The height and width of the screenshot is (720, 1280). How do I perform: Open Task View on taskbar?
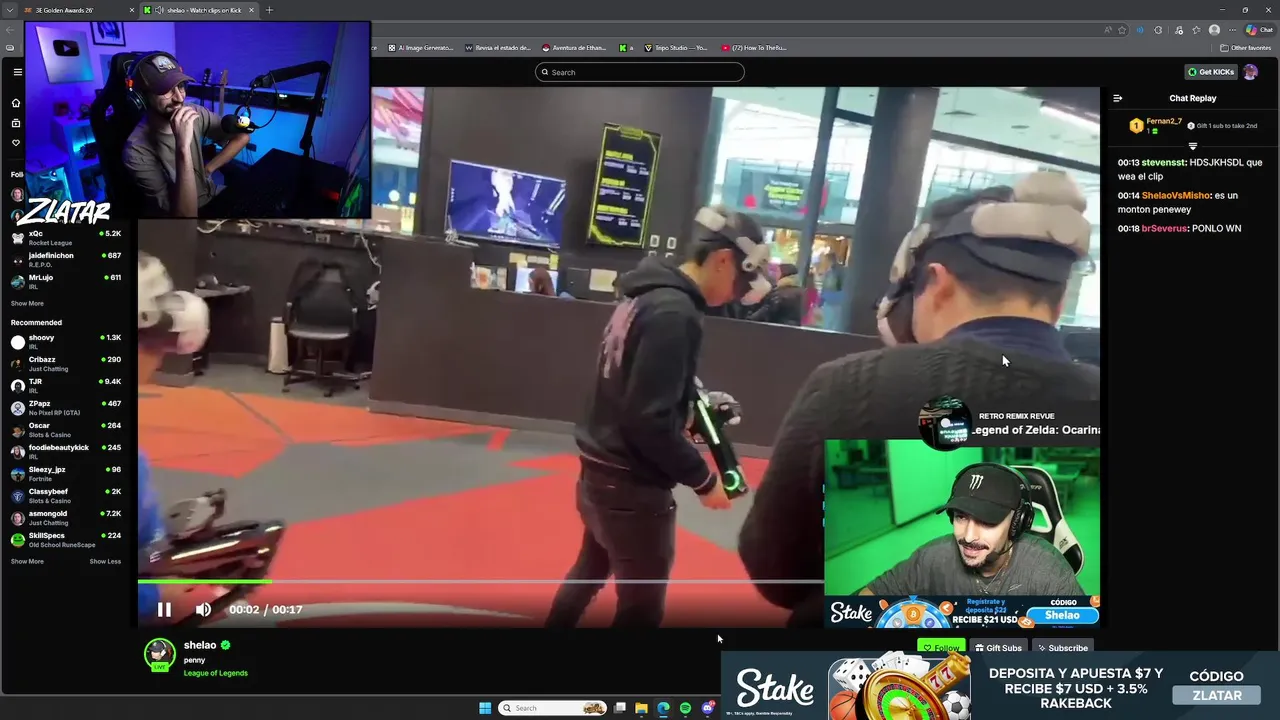tap(620, 708)
